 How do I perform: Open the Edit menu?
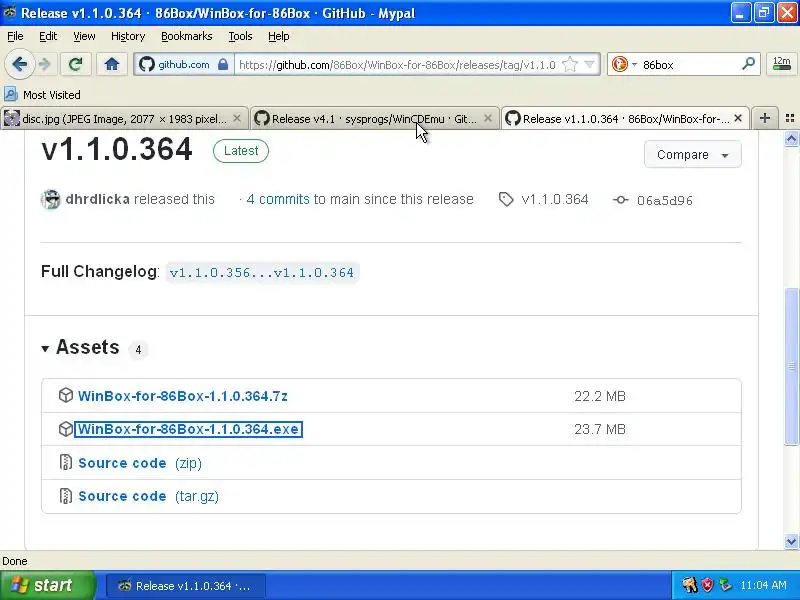[48, 36]
